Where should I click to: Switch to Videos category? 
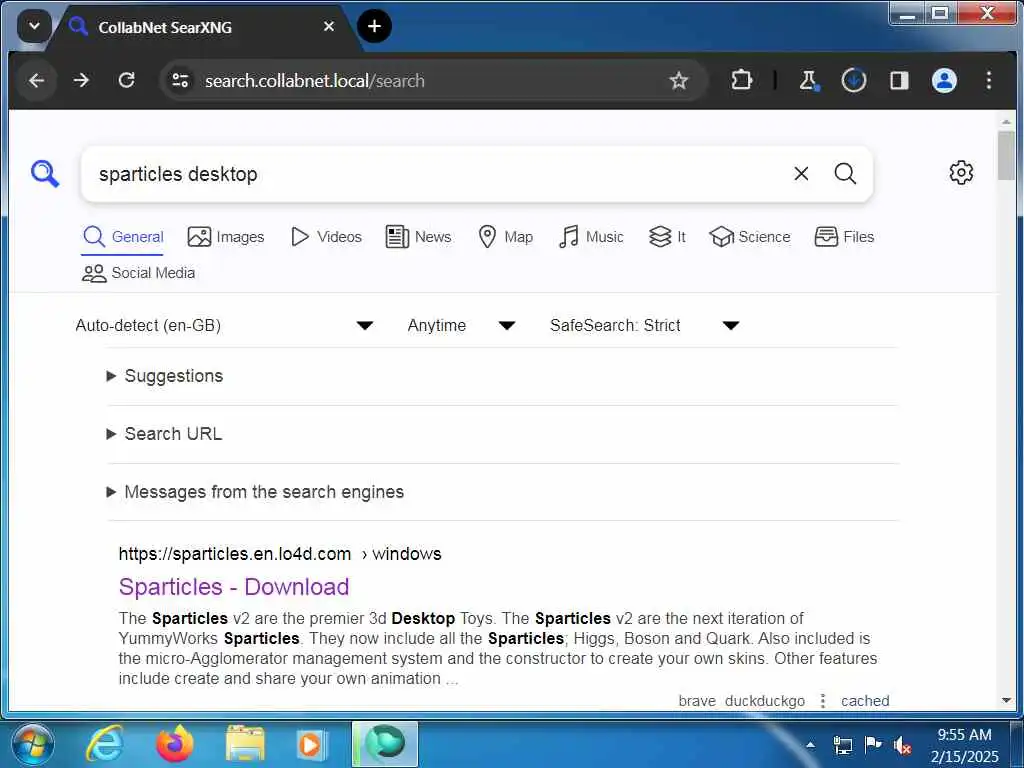(x=326, y=237)
